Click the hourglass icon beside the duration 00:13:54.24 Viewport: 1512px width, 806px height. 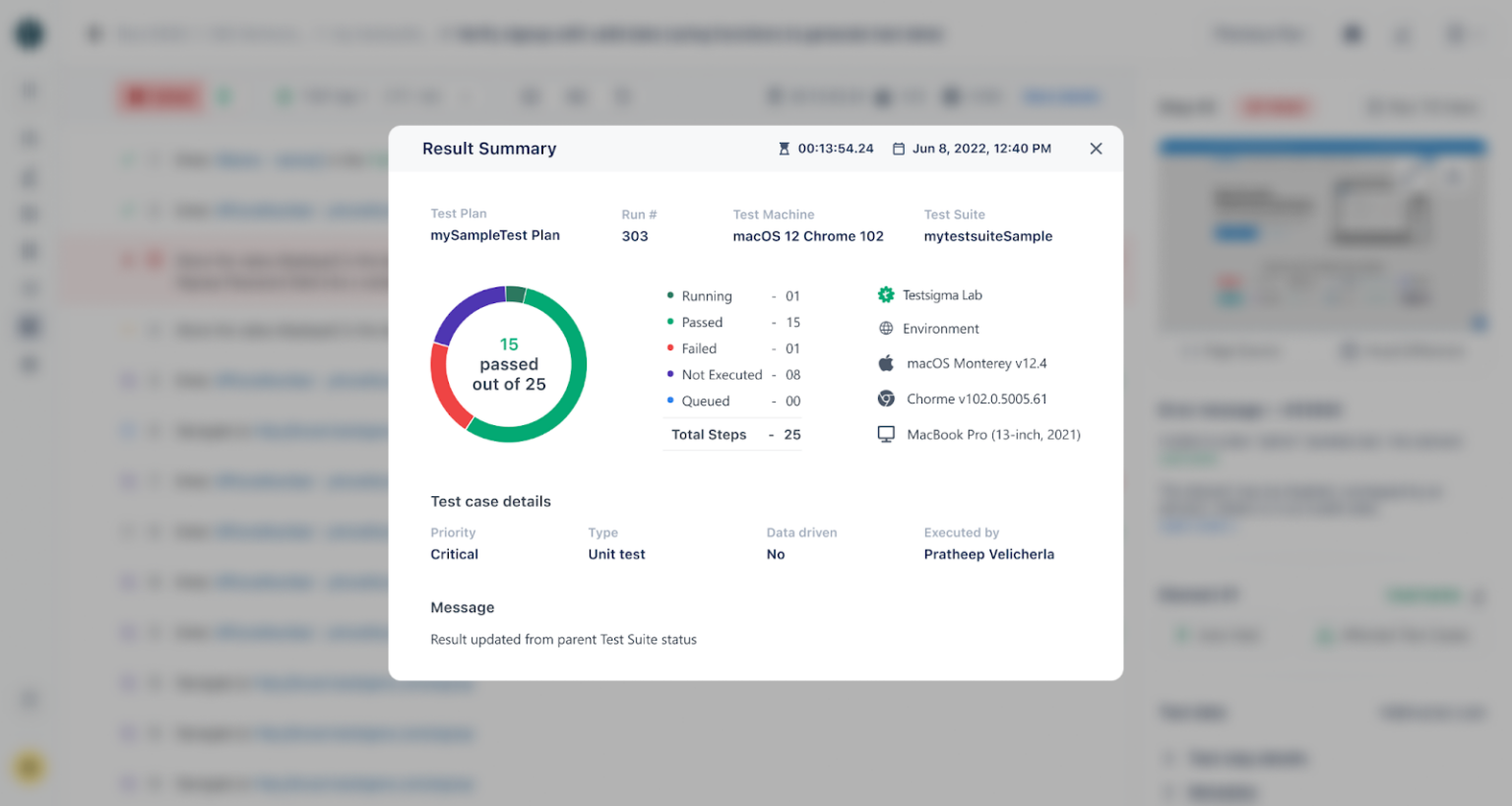click(x=784, y=148)
